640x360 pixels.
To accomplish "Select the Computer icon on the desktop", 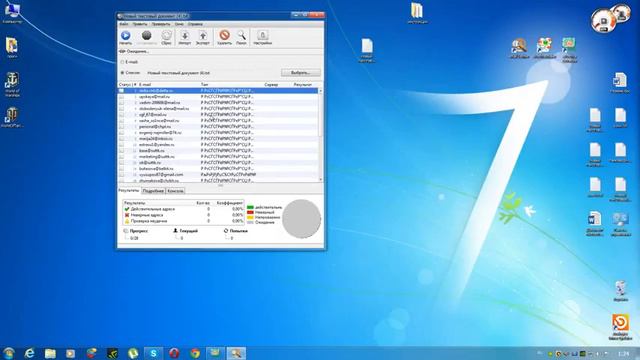I will point(12,12).
